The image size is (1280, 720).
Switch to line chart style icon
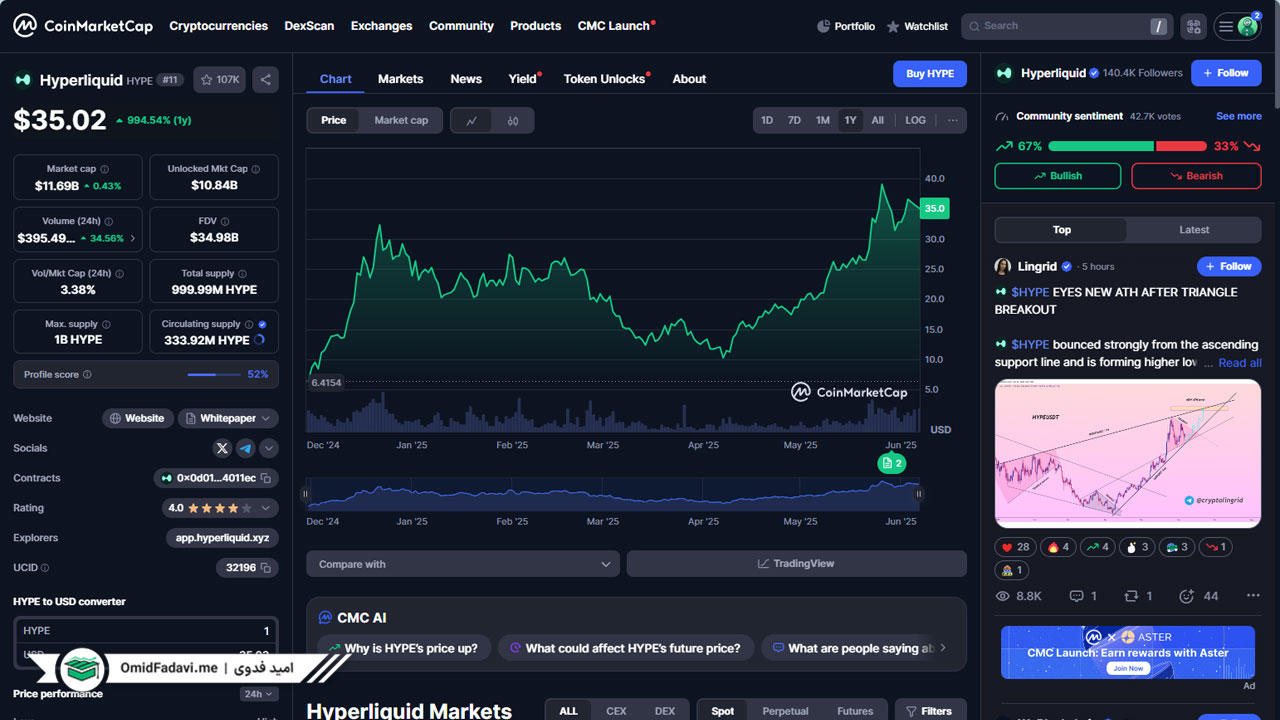(x=471, y=121)
